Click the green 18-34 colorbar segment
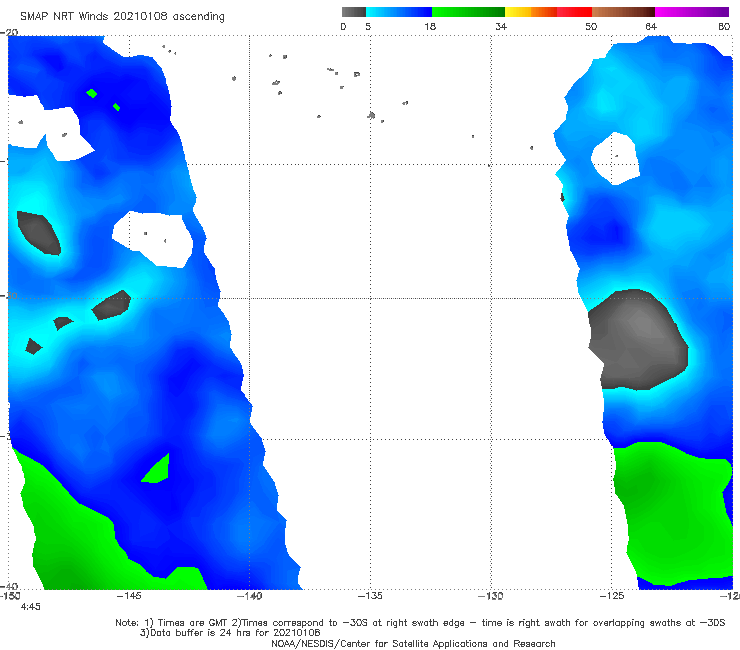 tap(468, 12)
